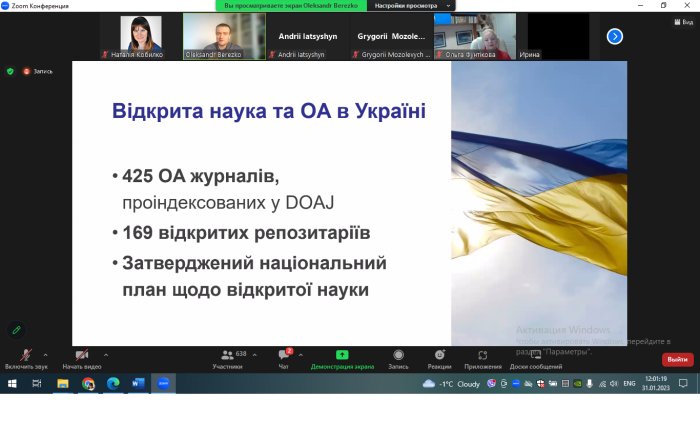
Task: Click the Viber tray icon
Action: pos(492,384)
